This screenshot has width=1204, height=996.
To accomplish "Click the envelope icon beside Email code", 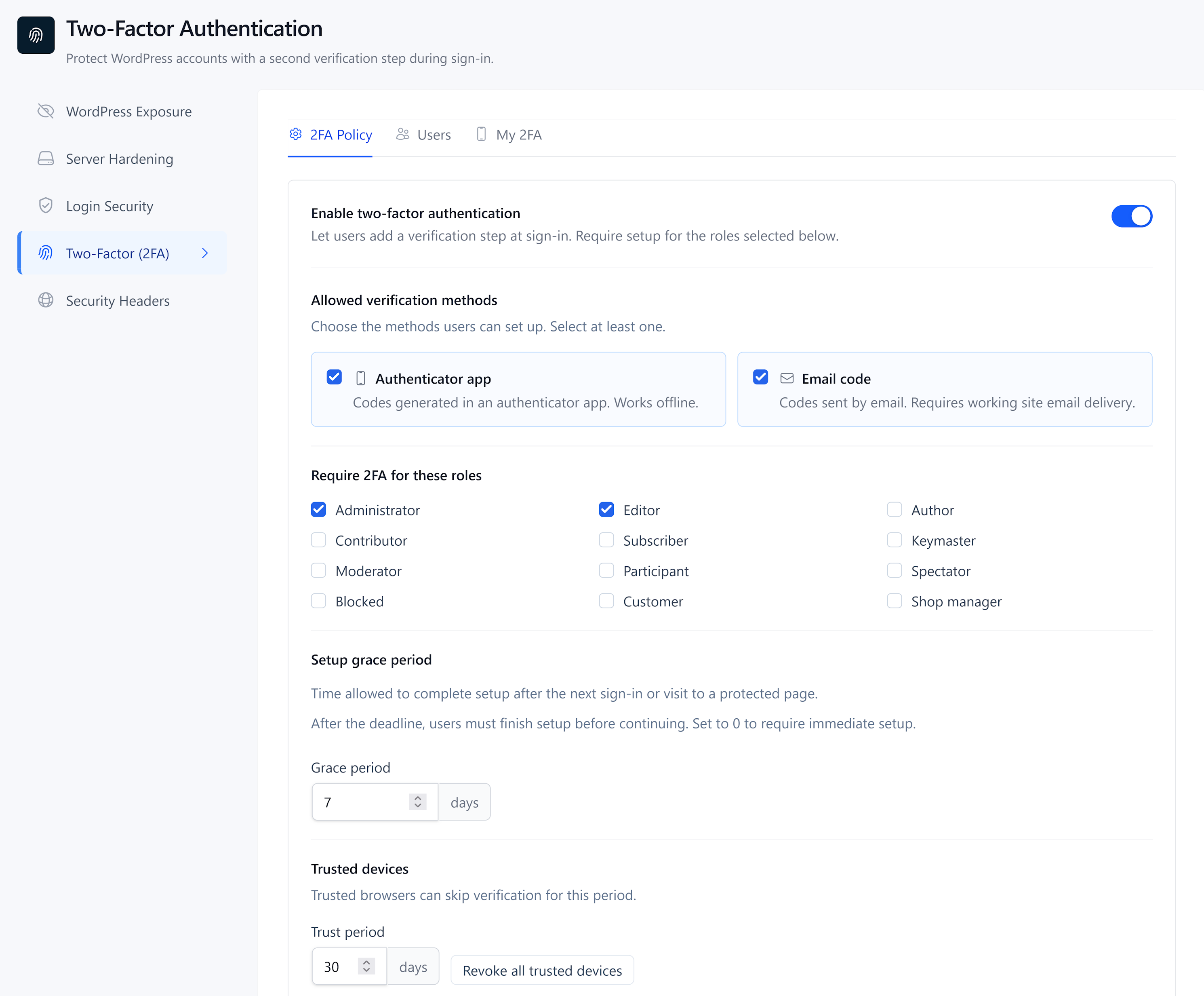I will pos(787,378).
